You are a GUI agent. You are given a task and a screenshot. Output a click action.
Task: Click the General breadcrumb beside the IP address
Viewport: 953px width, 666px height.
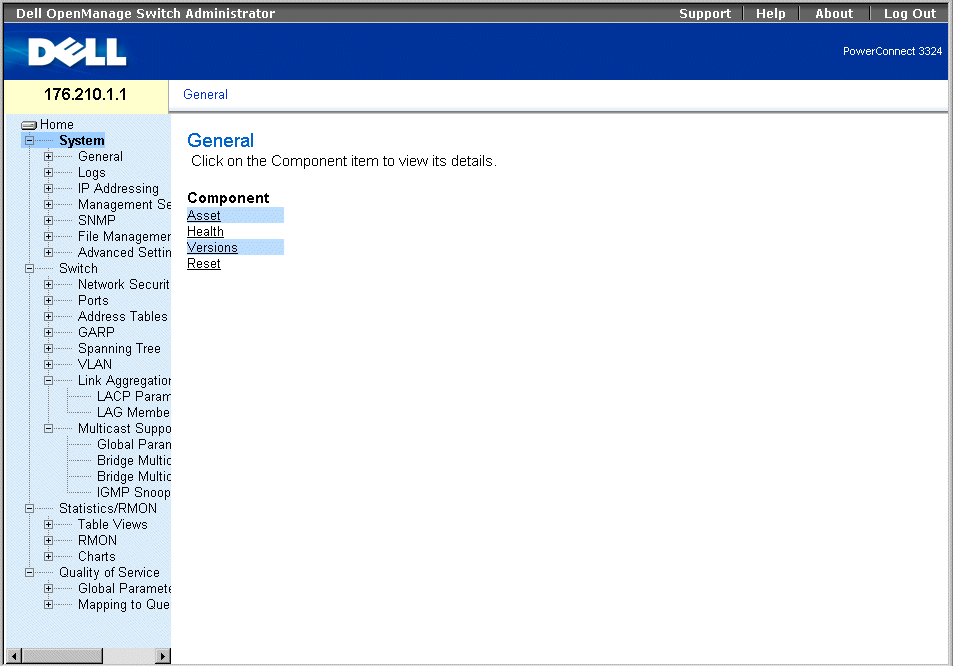[x=205, y=94]
